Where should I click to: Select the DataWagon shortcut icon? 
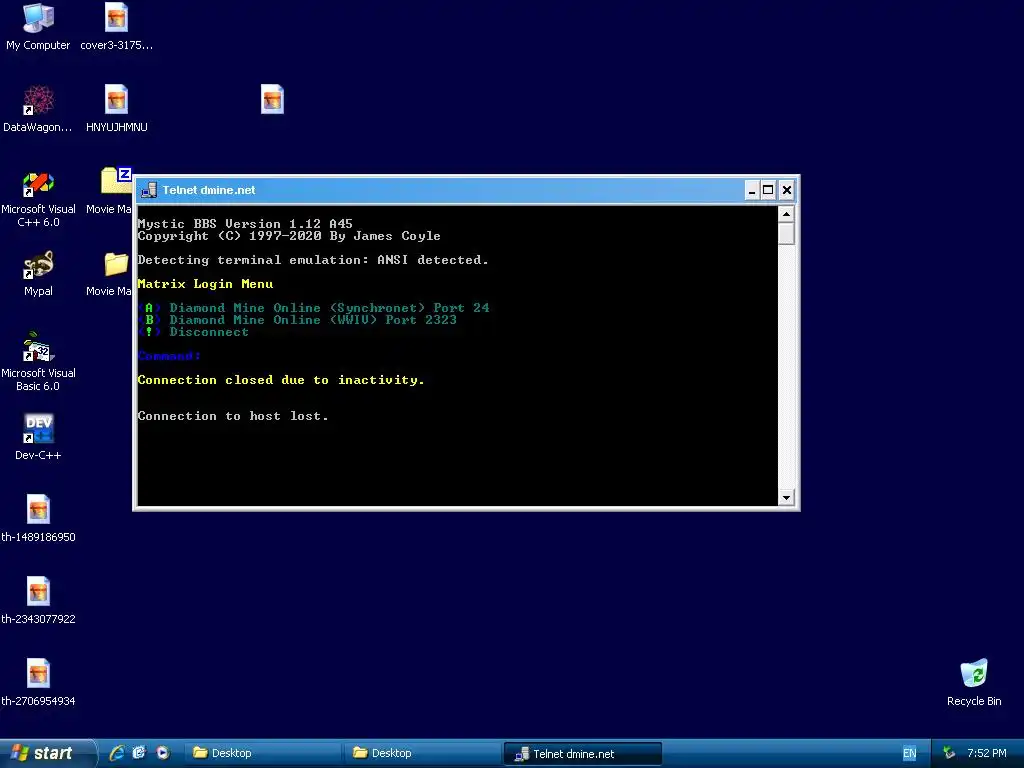[x=38, y=108]
